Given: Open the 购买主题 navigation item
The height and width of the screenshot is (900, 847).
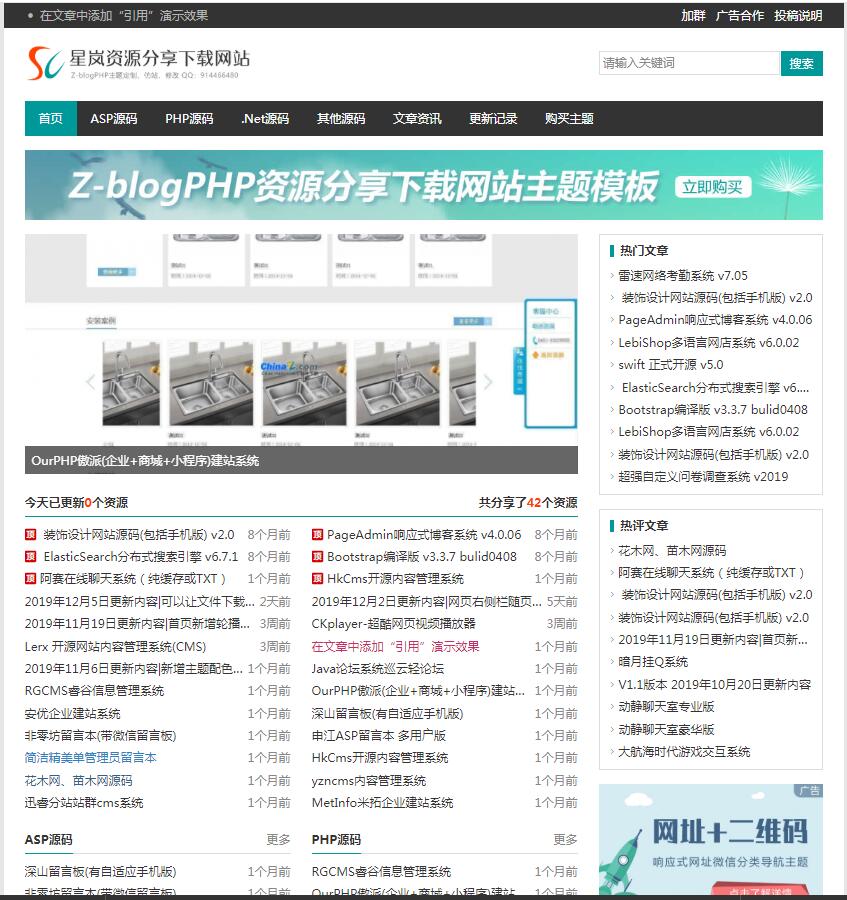Looking at the screenshot, I should point(569,118).
